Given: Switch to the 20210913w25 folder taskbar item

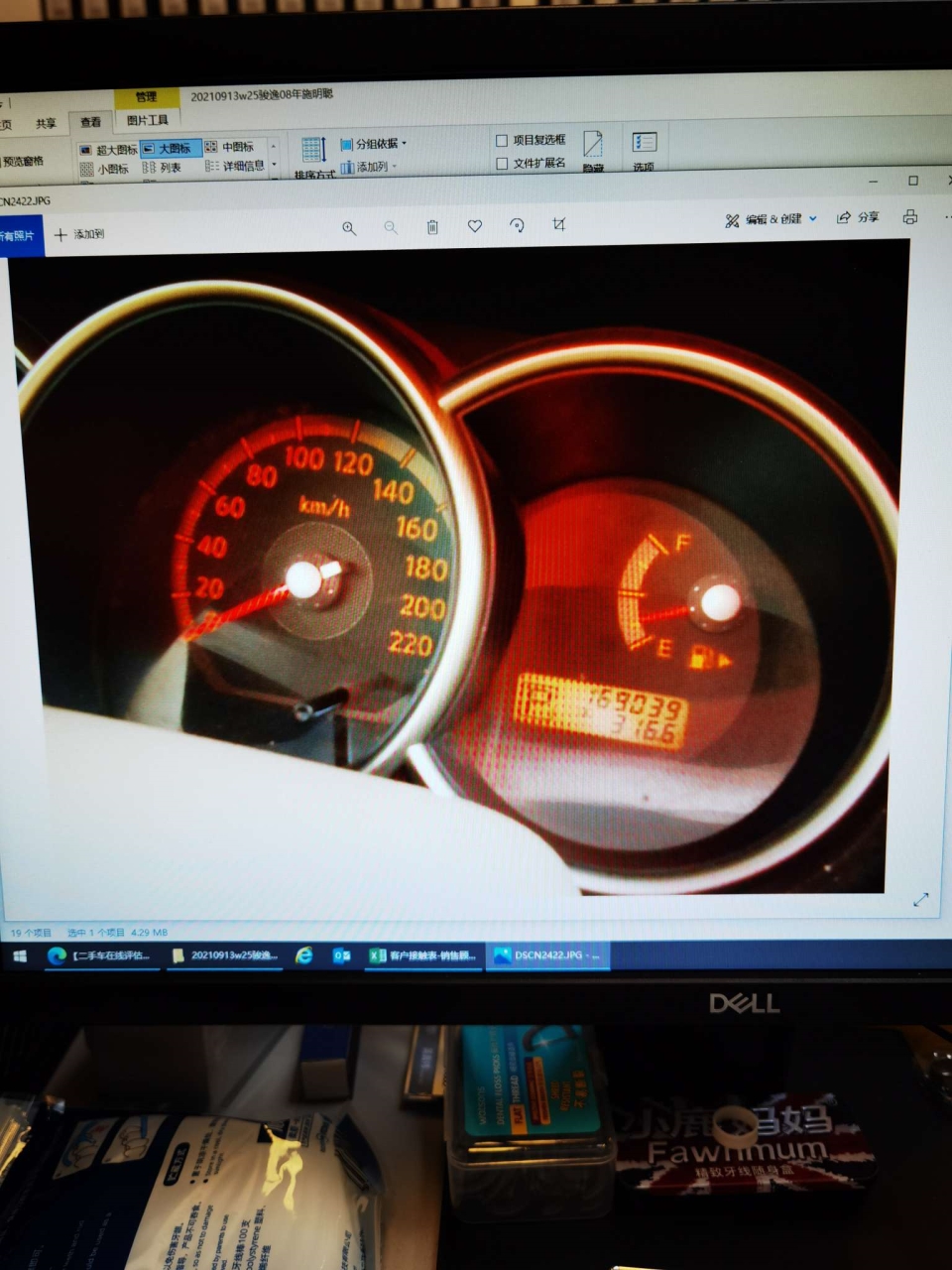Looking at the screenshot, I should pyautogui.click(x=226, y=955).
